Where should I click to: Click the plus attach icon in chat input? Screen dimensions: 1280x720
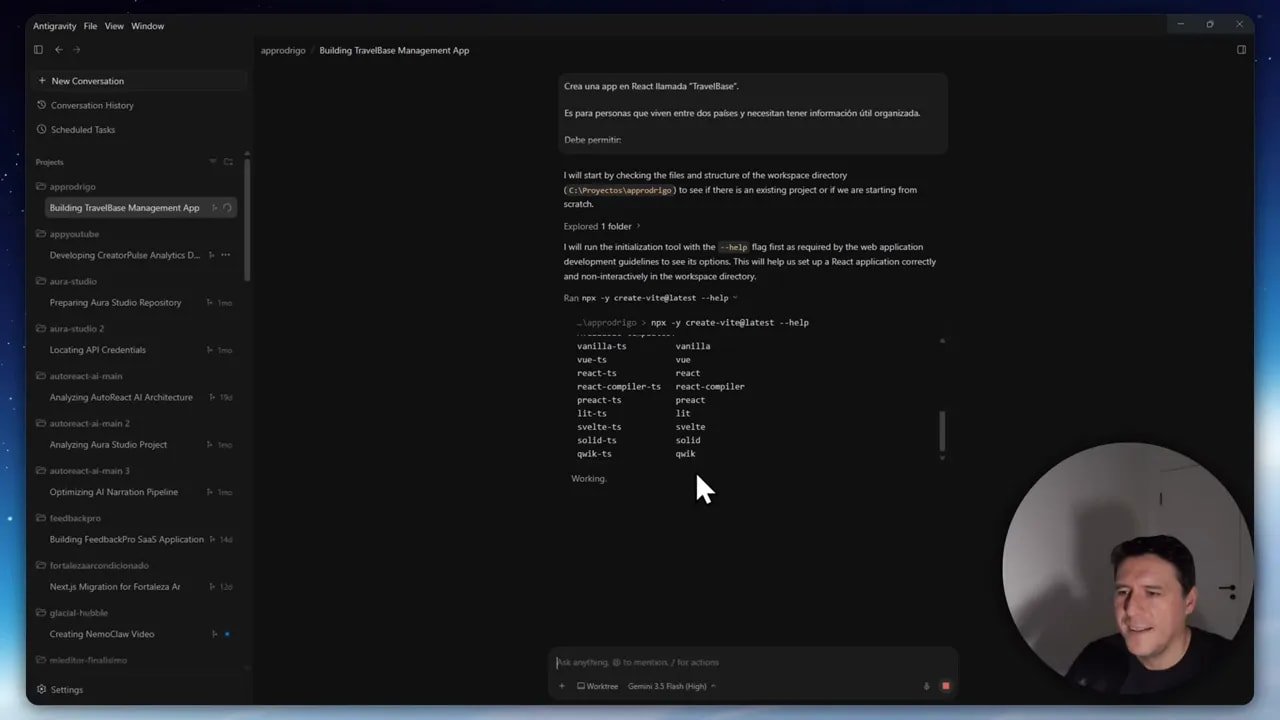click(x=562, y=686)
